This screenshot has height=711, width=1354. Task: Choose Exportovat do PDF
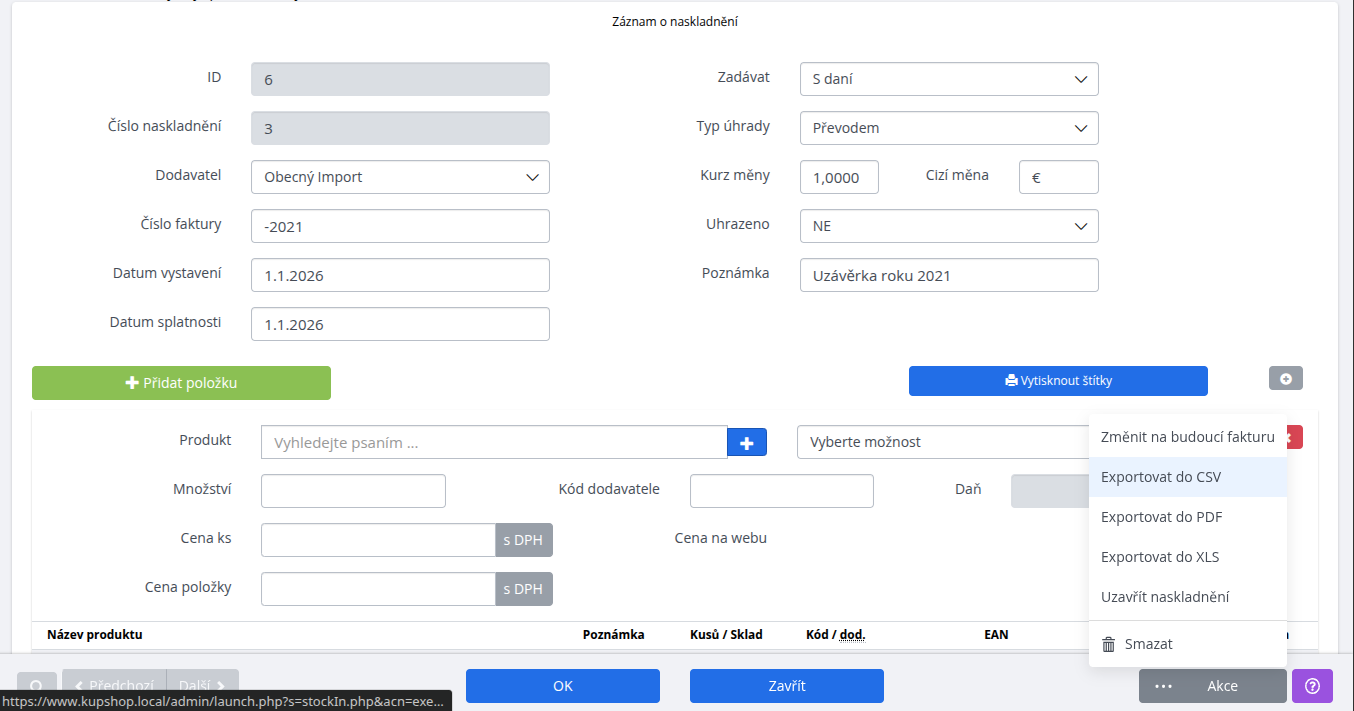[x=1187, y=517]
